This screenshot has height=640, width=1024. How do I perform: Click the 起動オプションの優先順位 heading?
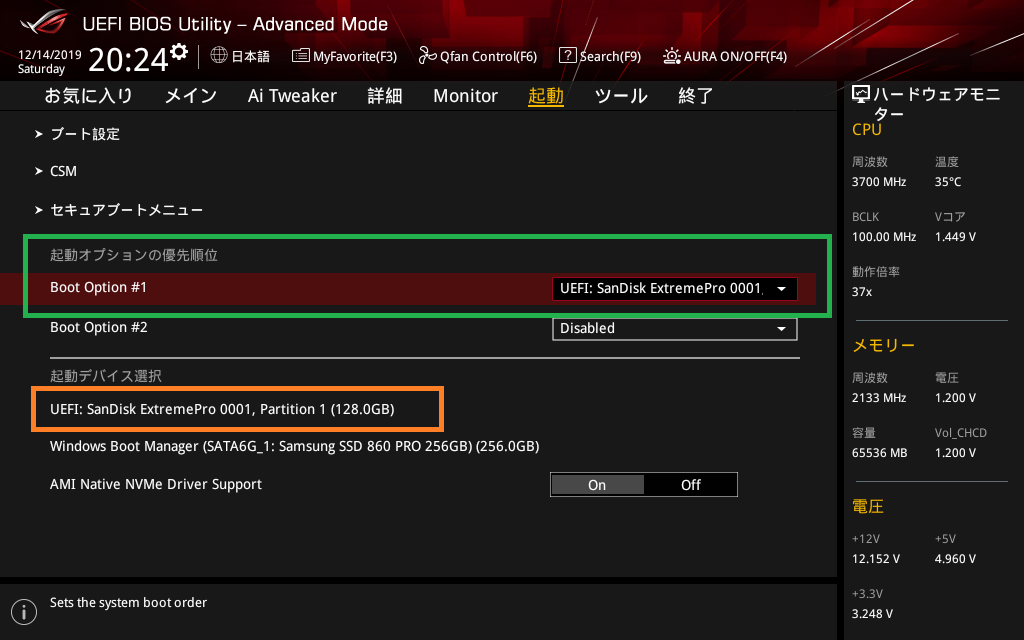tap(134, 255)
